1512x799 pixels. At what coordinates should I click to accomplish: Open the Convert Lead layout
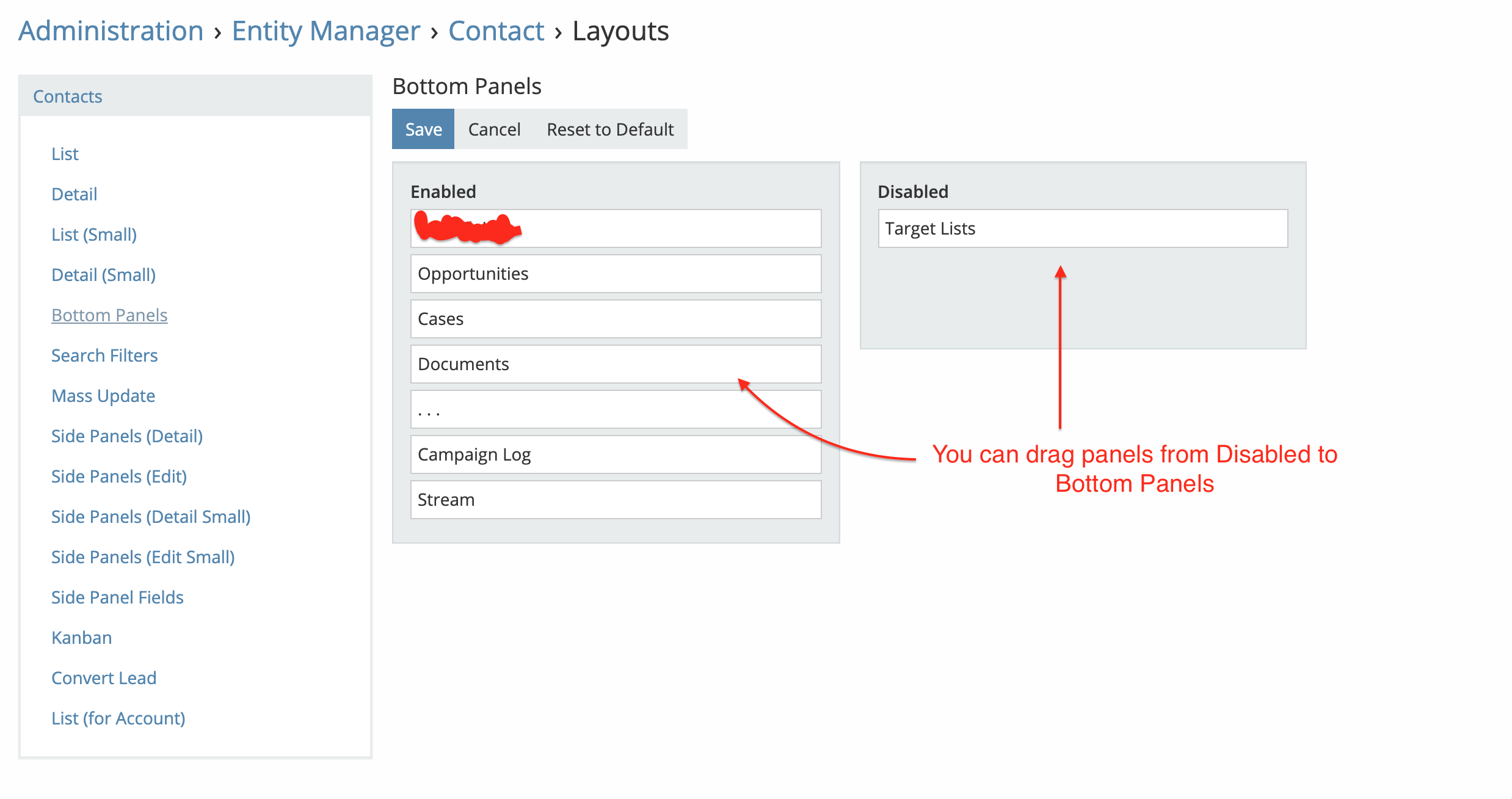104,678
